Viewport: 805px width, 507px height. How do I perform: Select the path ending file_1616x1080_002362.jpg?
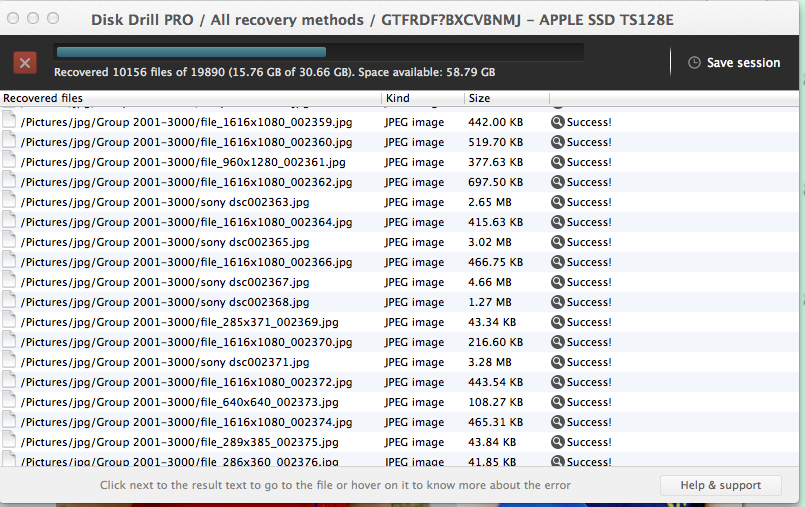(x=186, y=182)
